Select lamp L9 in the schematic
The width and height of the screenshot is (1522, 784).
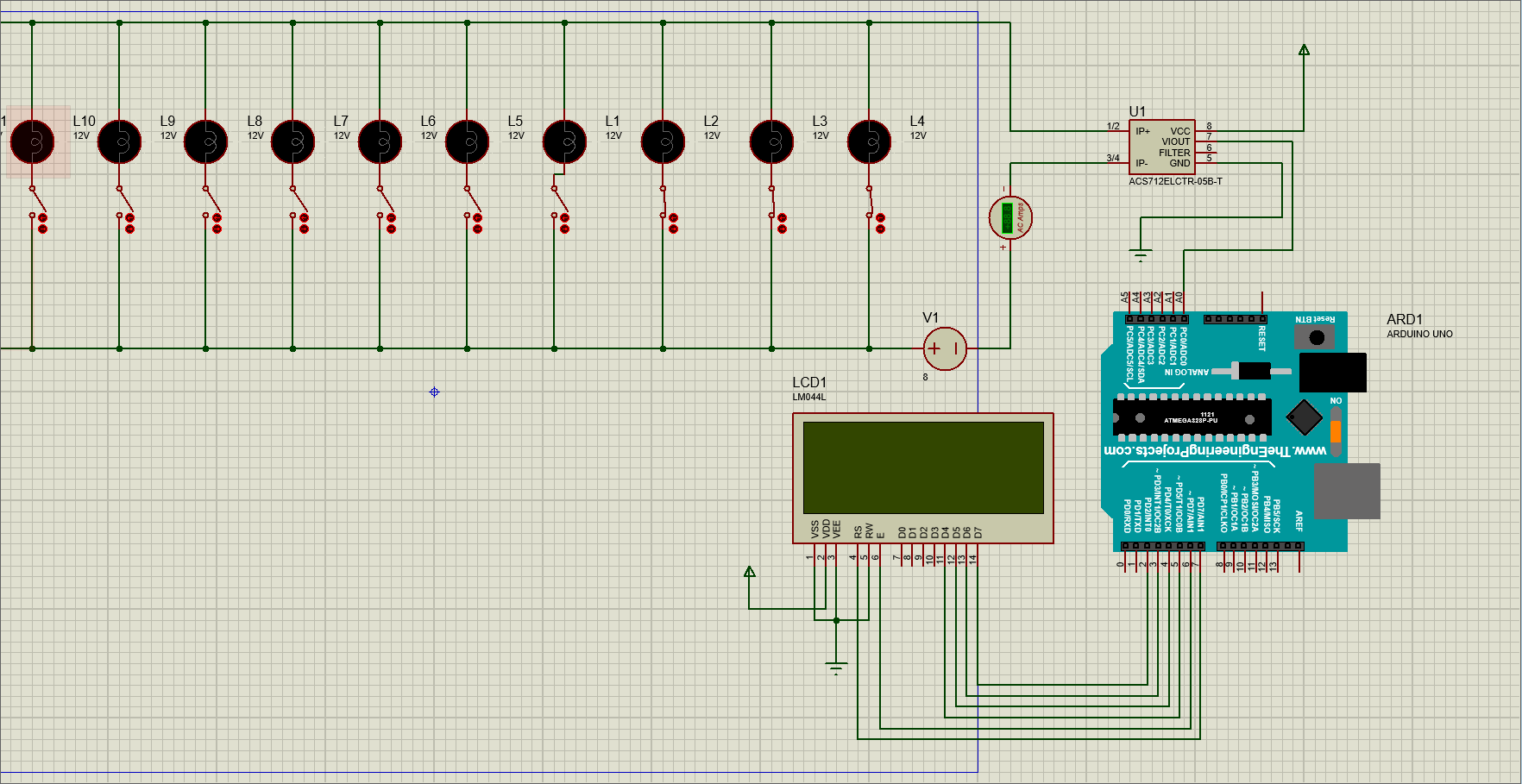click(x=119, y=141)
